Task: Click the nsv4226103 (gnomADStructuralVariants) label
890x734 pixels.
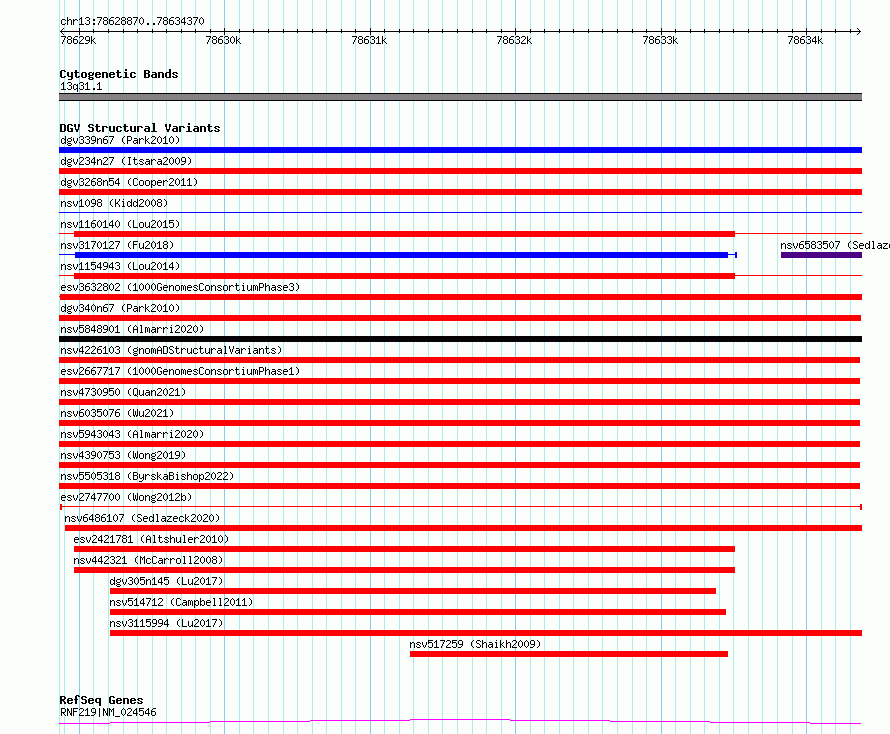Action: point(171,350)
